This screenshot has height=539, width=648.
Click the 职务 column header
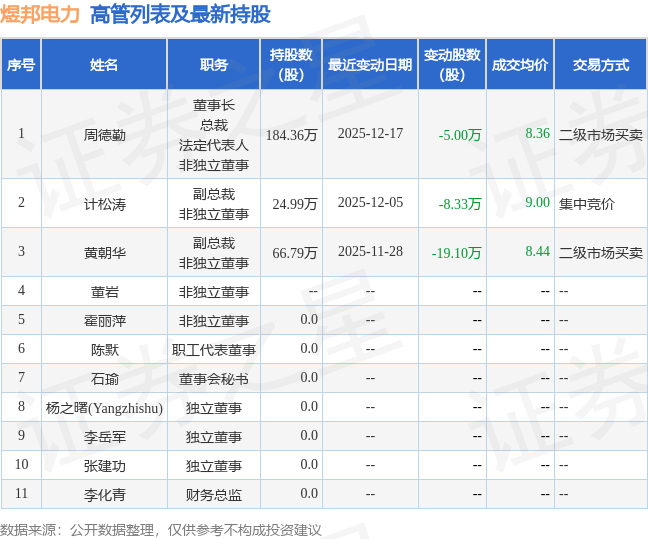pos(214,64)
